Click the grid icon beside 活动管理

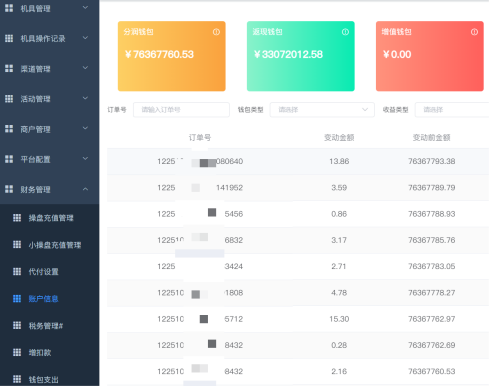(9, 99)
